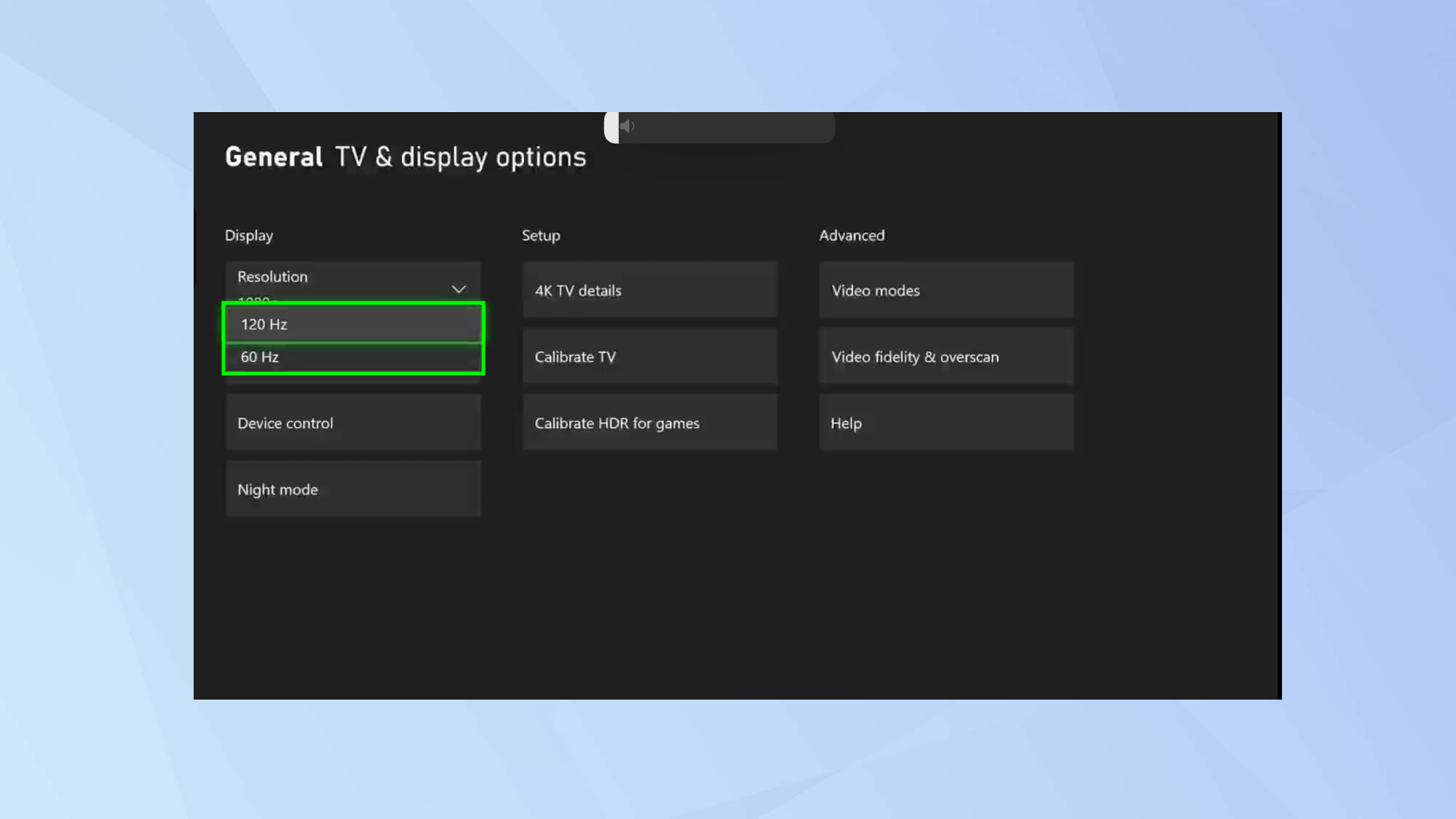This screenshot has height=819, width=1456.
Task: Open Device control settings
Action: point(353,424)
